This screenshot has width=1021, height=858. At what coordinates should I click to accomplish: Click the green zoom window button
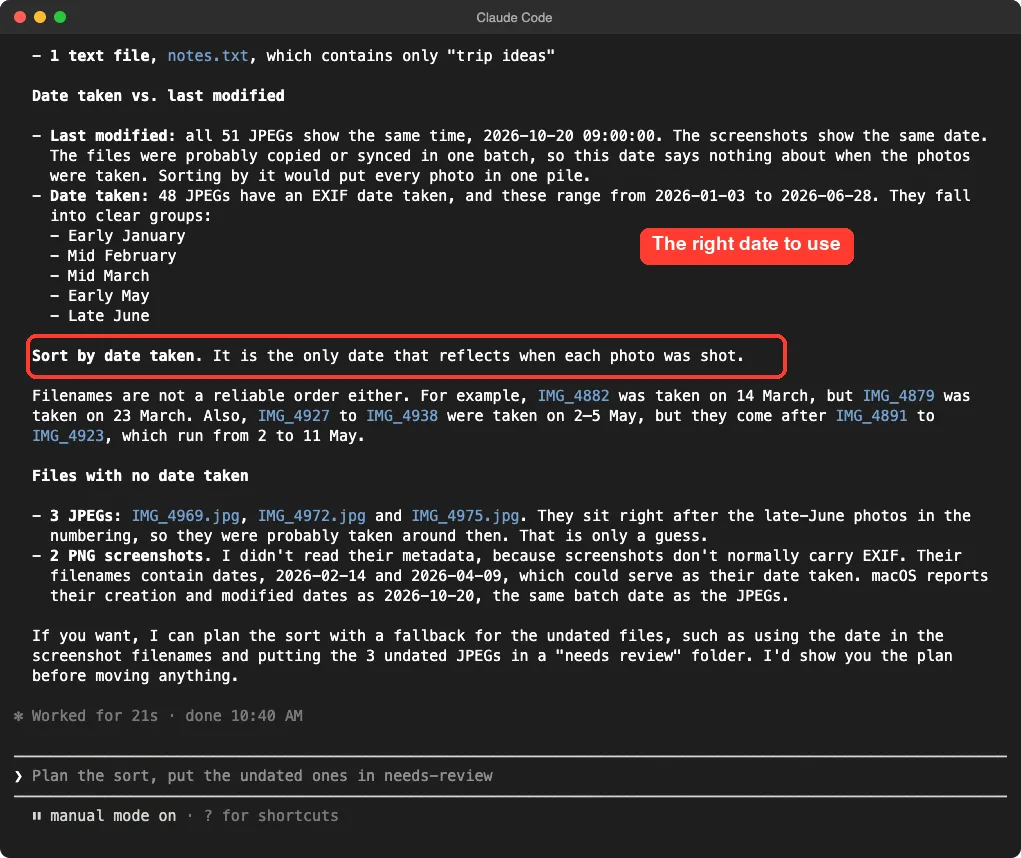(60, 17)
